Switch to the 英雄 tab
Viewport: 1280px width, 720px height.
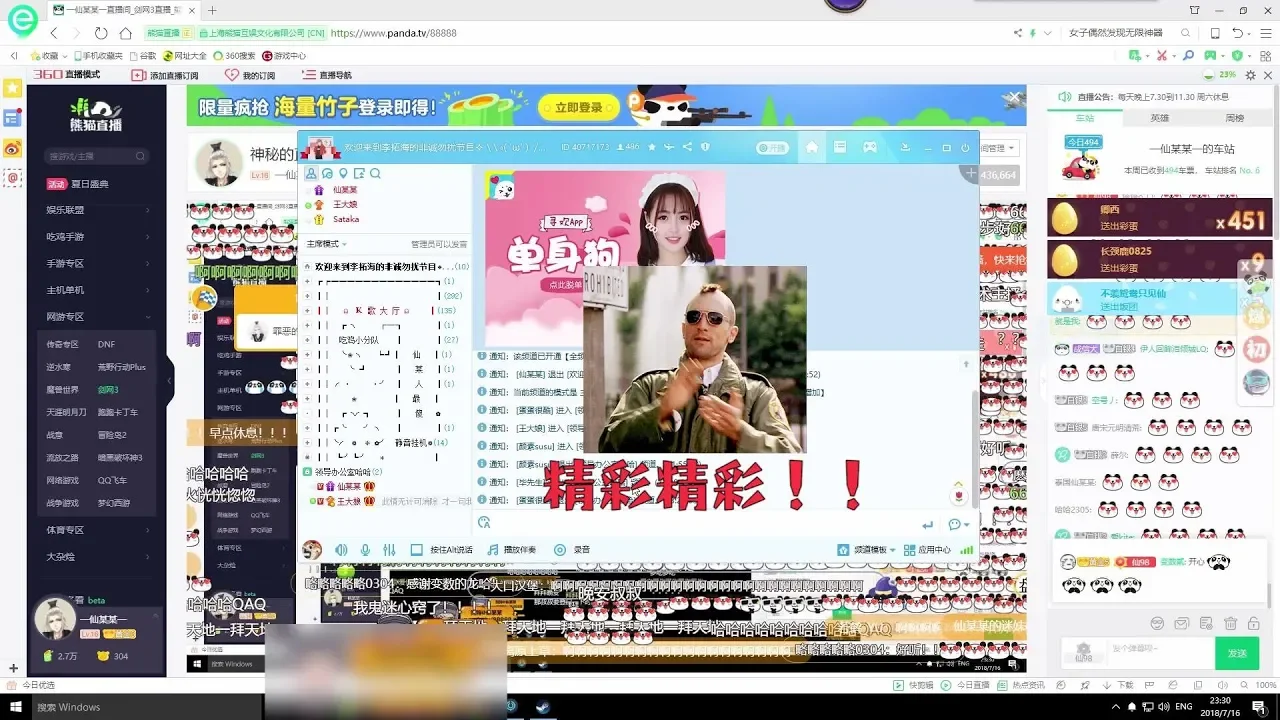tap(1160, 118)
